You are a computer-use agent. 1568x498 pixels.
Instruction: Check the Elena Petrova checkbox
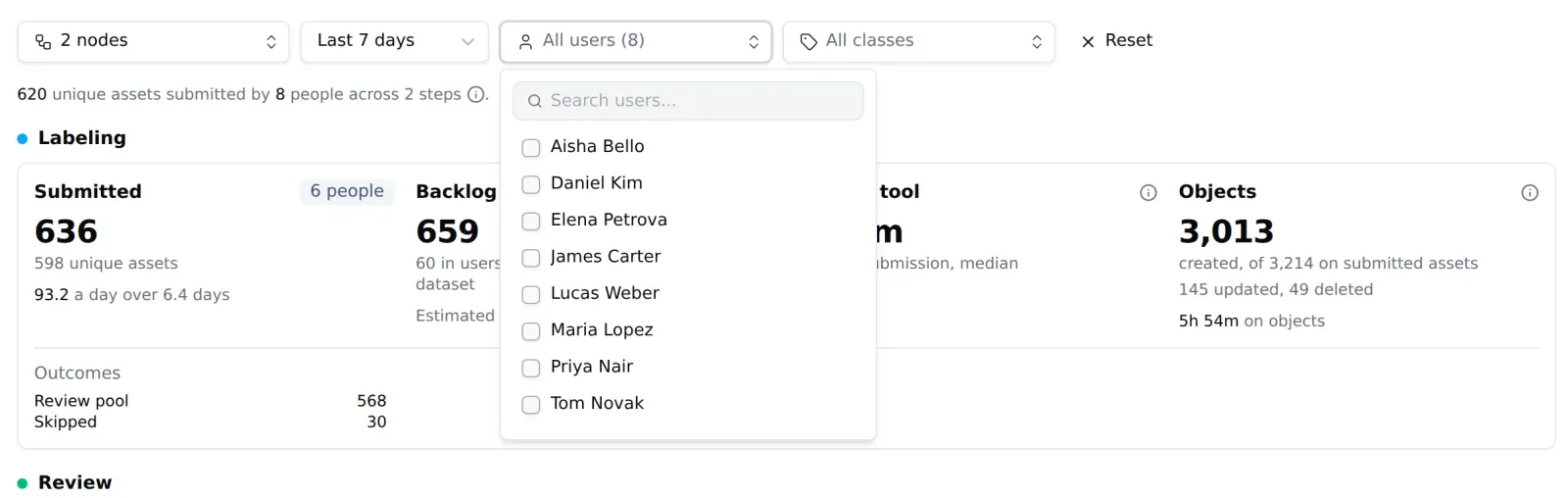(531, 221)
